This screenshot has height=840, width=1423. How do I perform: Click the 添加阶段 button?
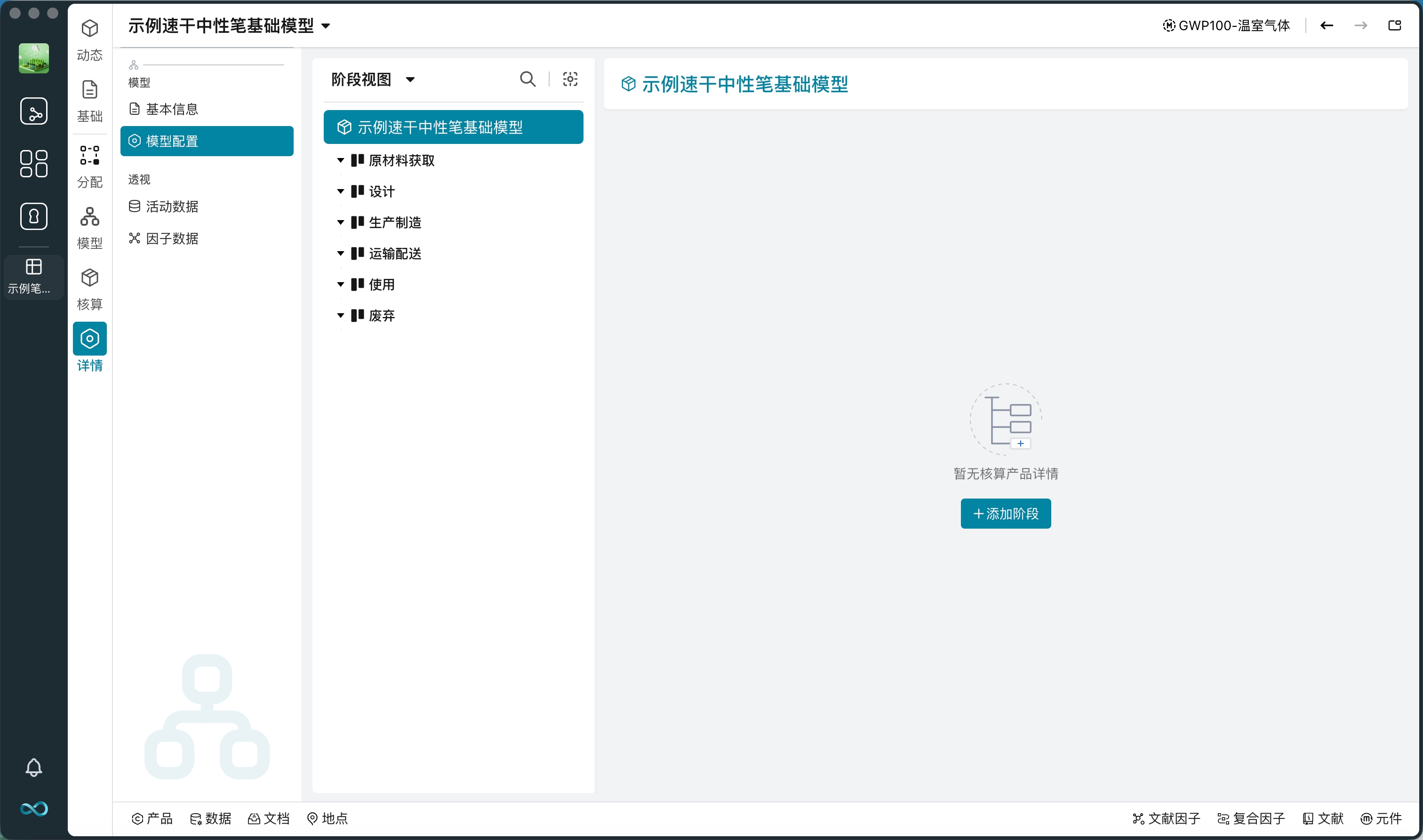(x=1005, y=514)
